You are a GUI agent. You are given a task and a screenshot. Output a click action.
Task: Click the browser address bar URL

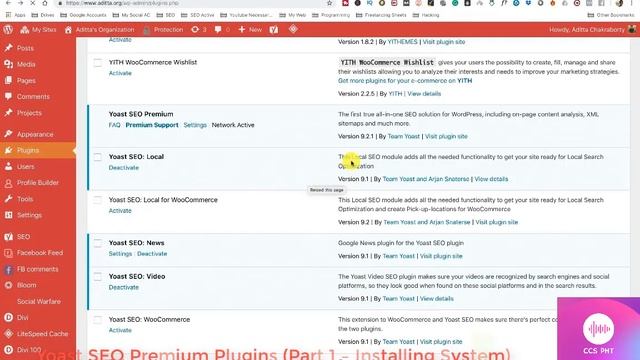[122, 3]
